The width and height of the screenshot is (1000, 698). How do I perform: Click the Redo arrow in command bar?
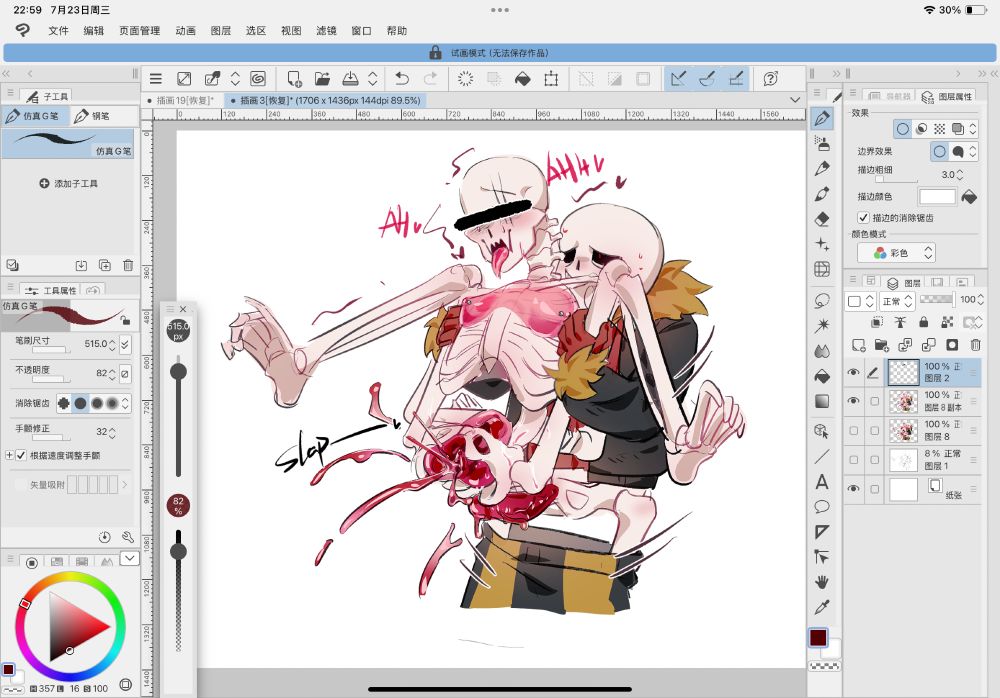click(x=430, y=78)
